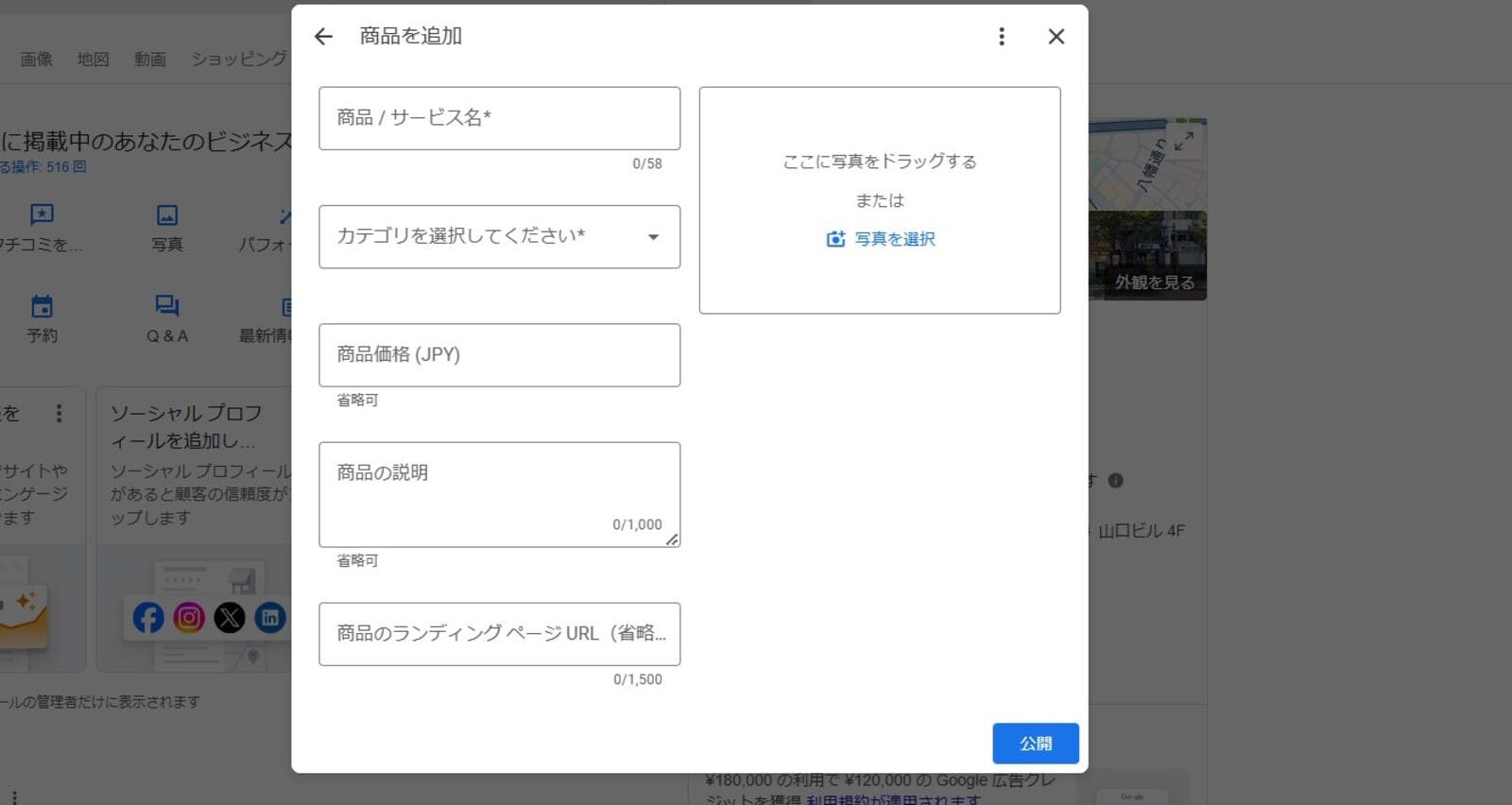The height and width of the screenshot is (805, 1512).
Task: Click the info icon right of dialog
Action: [x=1115, y=480]
